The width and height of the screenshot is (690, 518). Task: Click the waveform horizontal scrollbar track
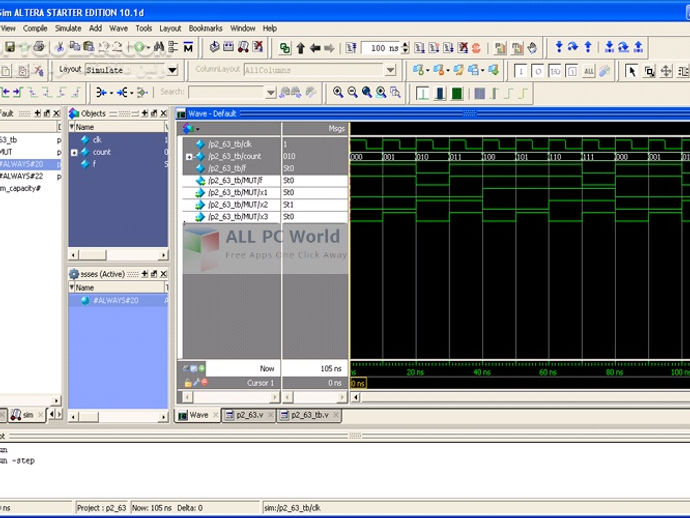[520, 397]
